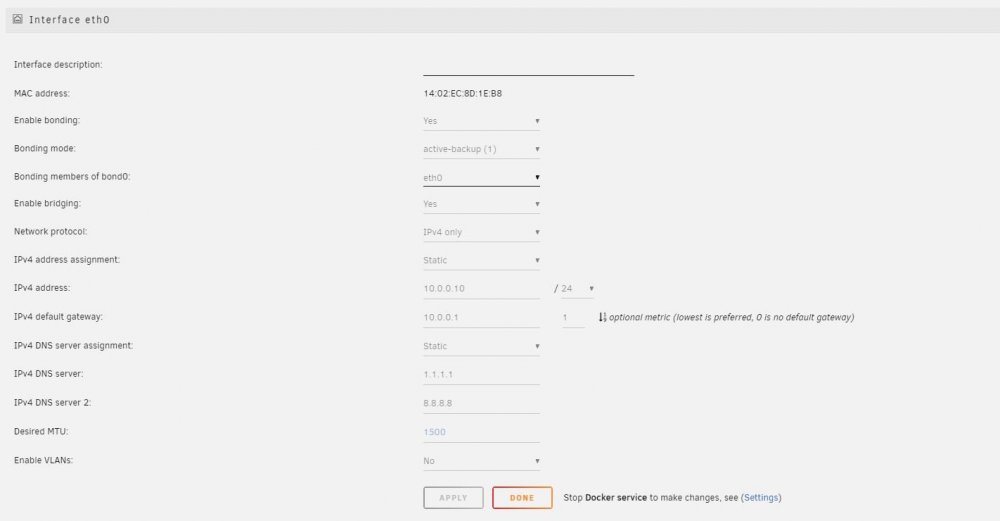The width and height of the screenshot is (1000, 521).
Task: Open IPv4 address assignment dropdown
Action: point(481,260)
